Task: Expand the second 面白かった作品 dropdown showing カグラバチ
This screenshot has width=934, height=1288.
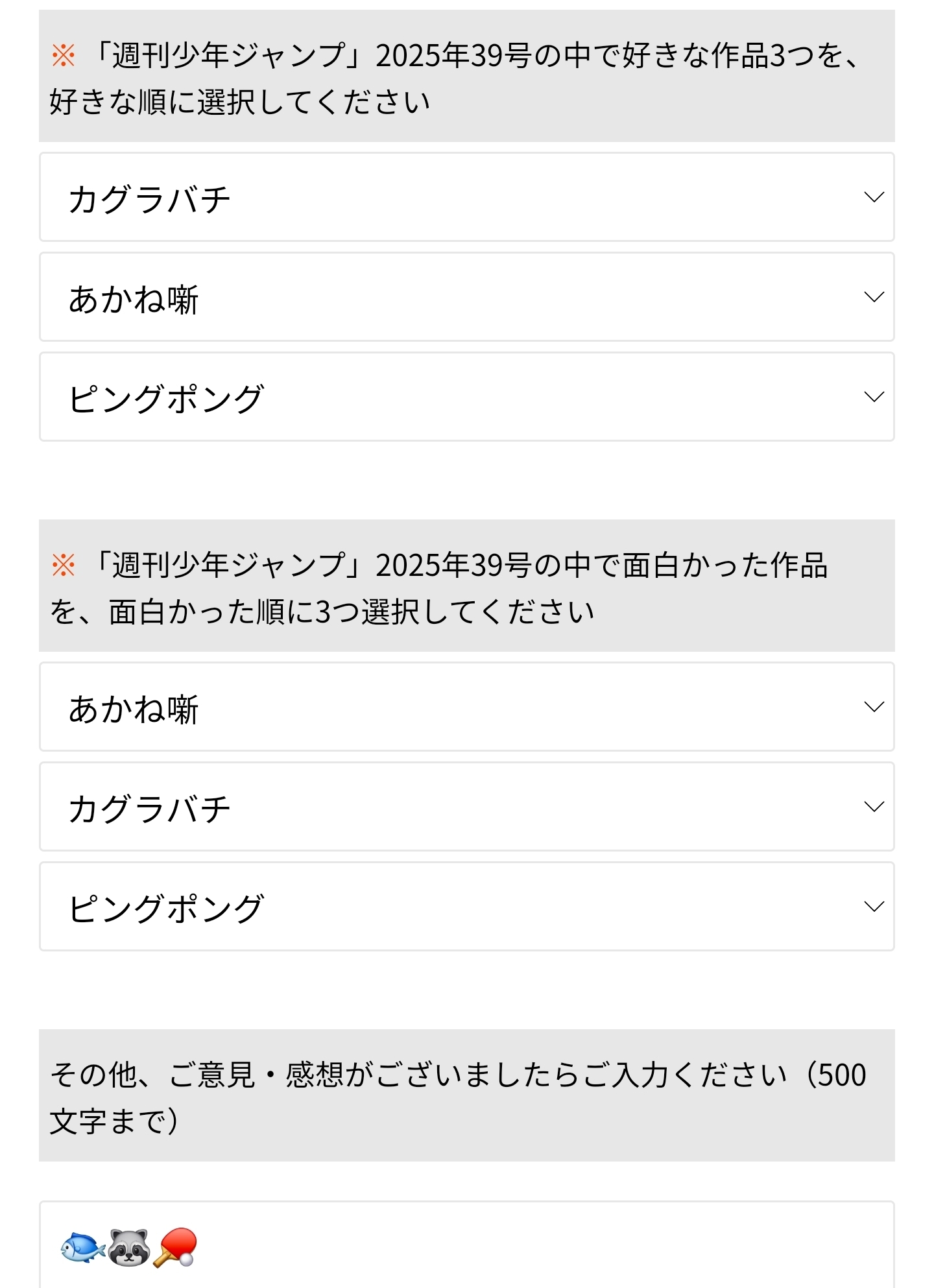Action: [454, 807]
